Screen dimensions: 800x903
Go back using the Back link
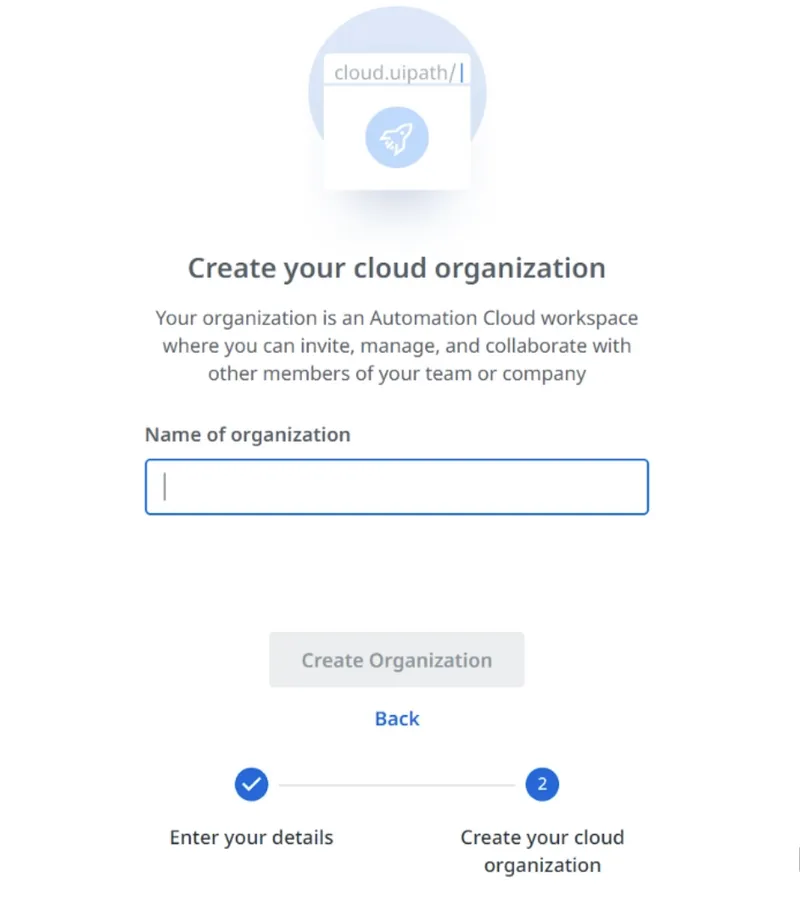point(397,719)
